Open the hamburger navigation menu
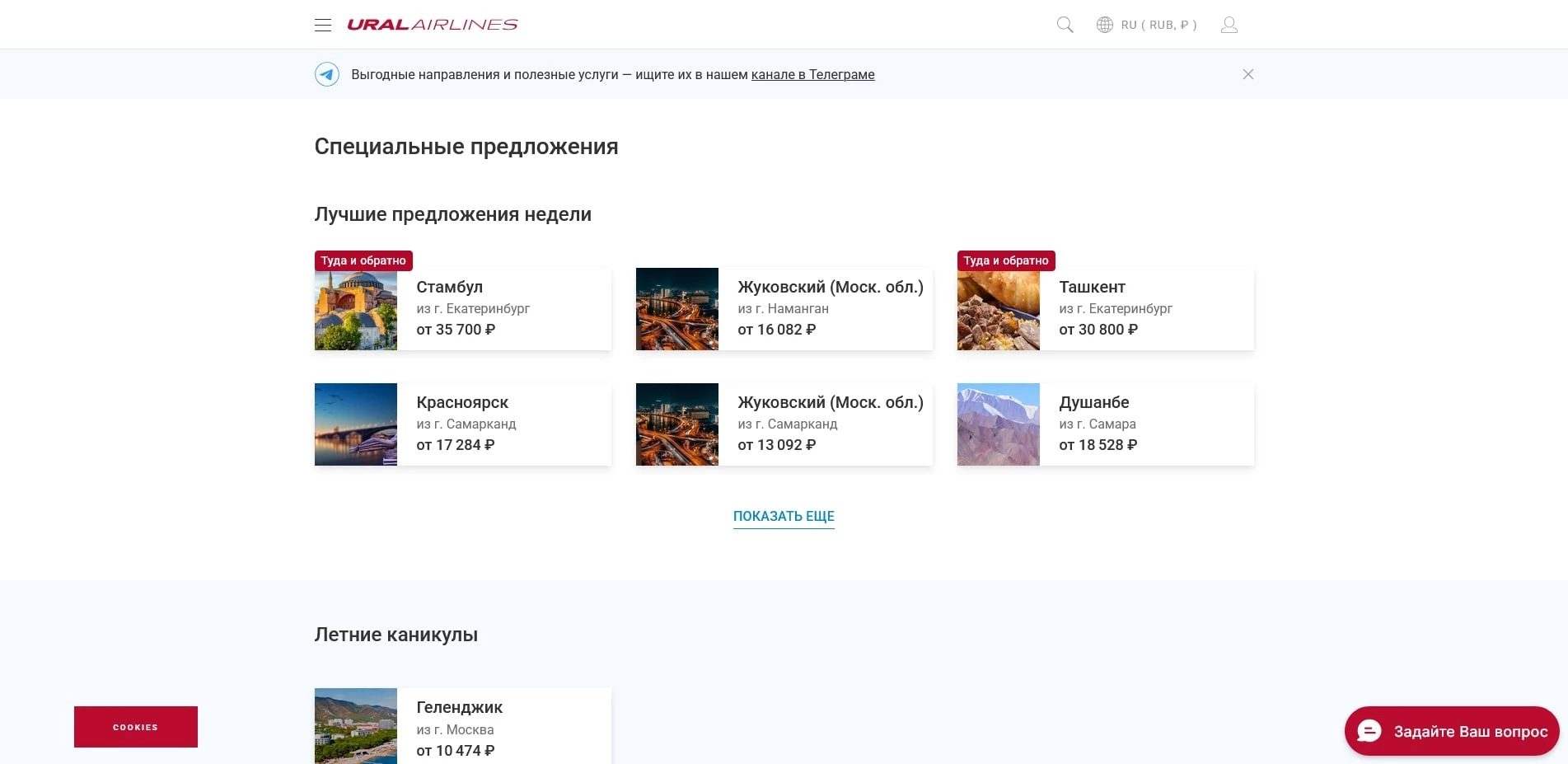This screenshot has height=764, width=1568. pyautogui.click(x=322, y=24)
